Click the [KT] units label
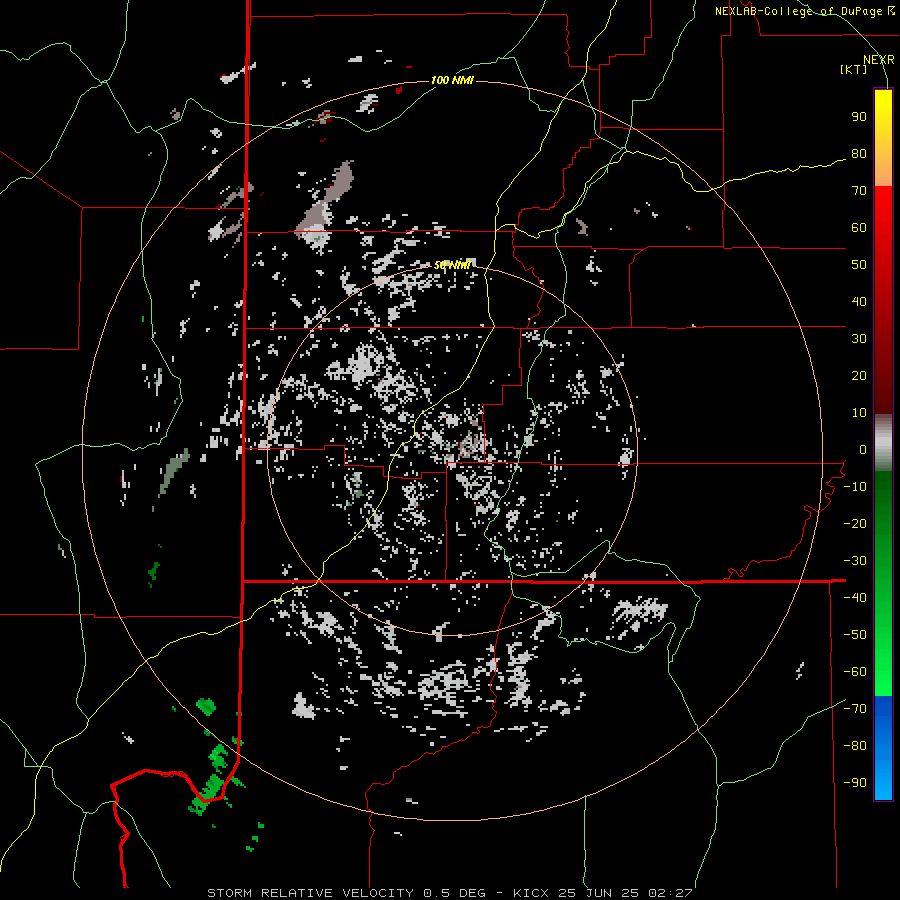900x900 pixels. pos(853,69)
